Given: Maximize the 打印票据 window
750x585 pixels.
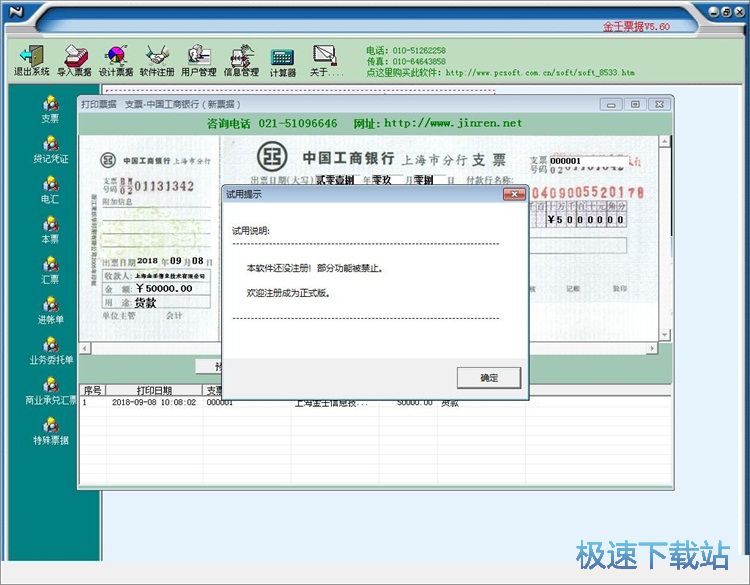Looking at the screenshot, I should coord(635,104).
